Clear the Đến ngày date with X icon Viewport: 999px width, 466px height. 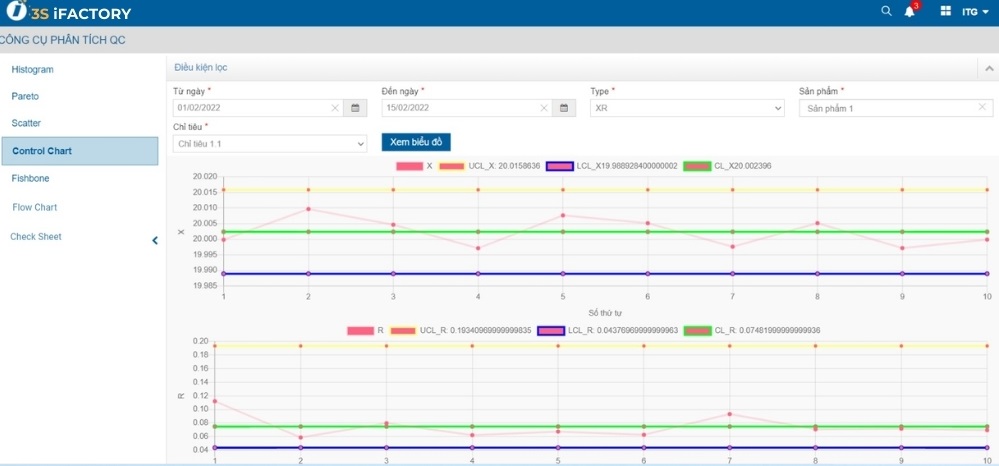click(x=544, y=108)
